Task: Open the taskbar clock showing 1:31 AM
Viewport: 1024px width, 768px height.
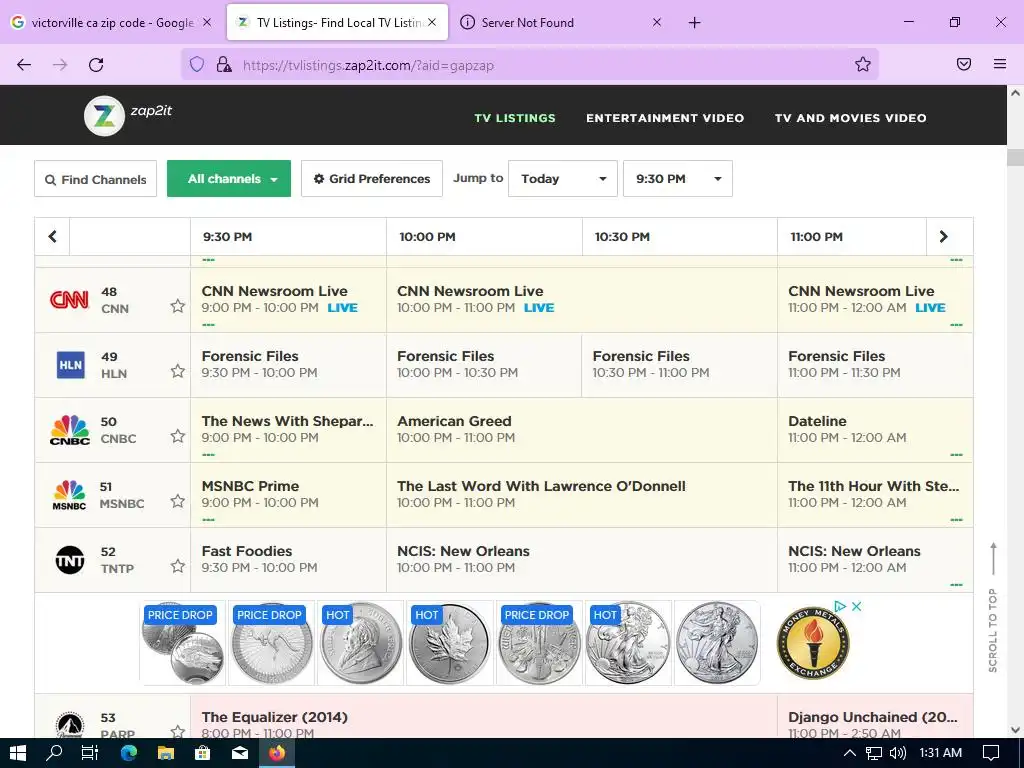Action: point(940,753)
